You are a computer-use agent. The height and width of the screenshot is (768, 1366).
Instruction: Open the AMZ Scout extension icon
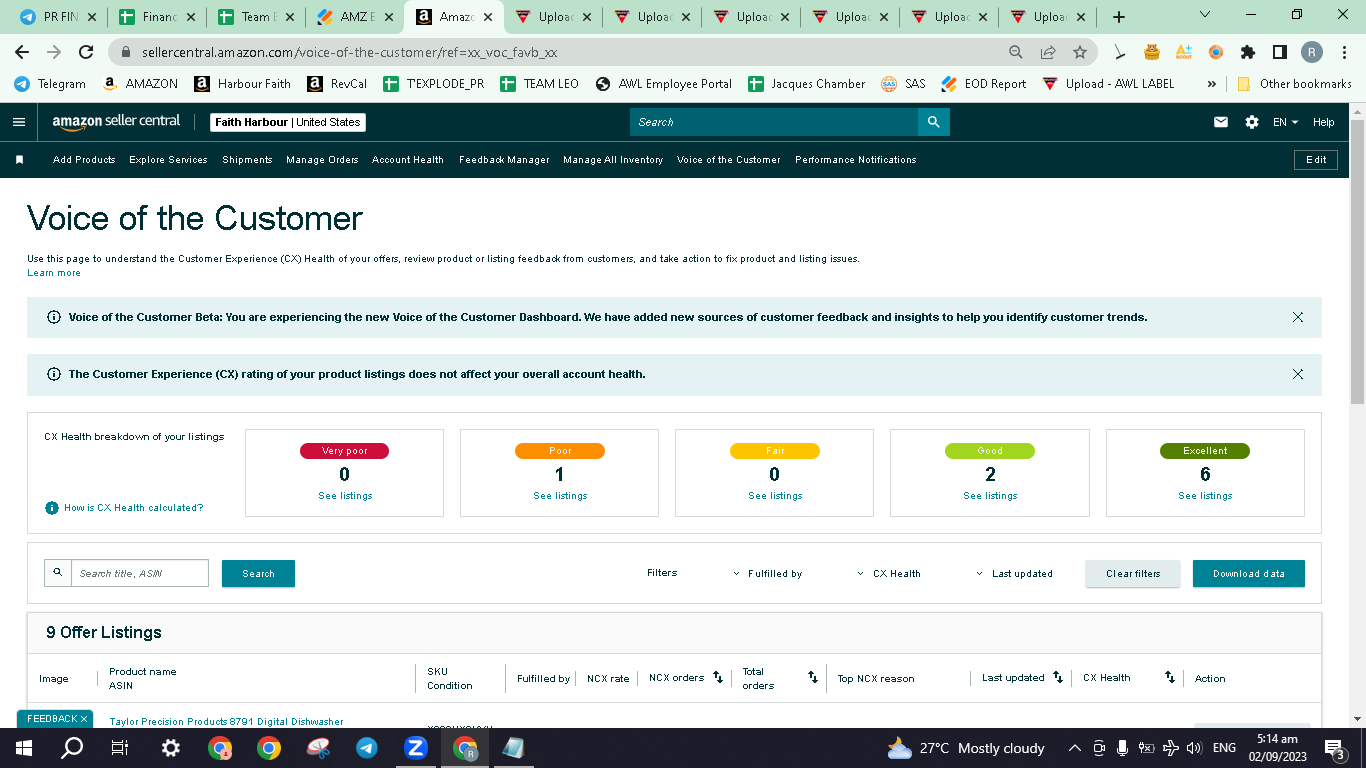pyautogui.click(x=1184, y=52)
